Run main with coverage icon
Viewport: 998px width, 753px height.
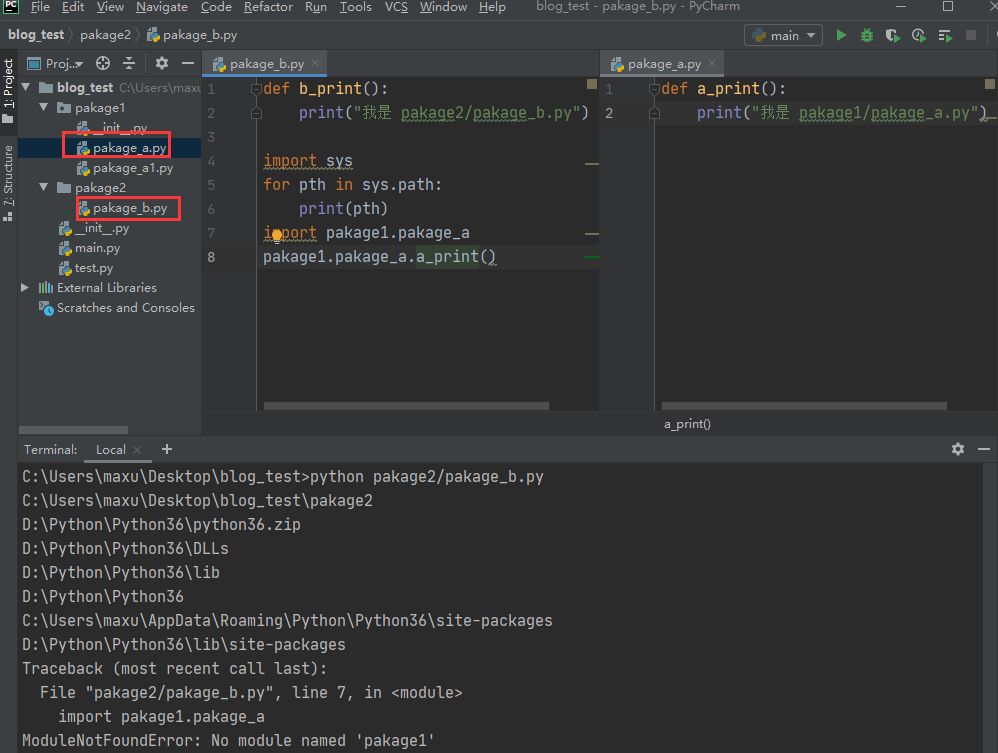(893, 35)
